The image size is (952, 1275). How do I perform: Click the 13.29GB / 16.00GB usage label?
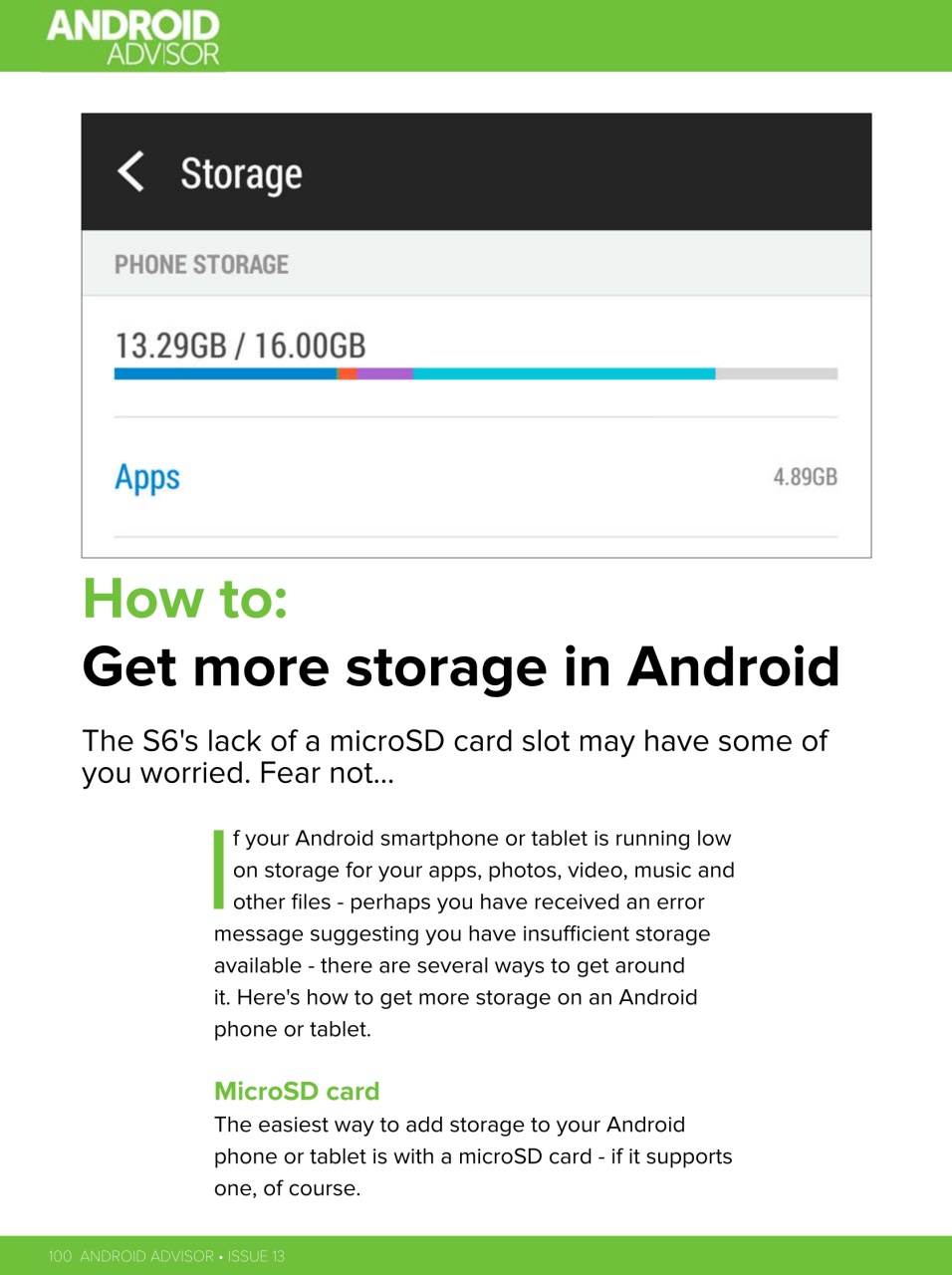(x=240, y=346)
